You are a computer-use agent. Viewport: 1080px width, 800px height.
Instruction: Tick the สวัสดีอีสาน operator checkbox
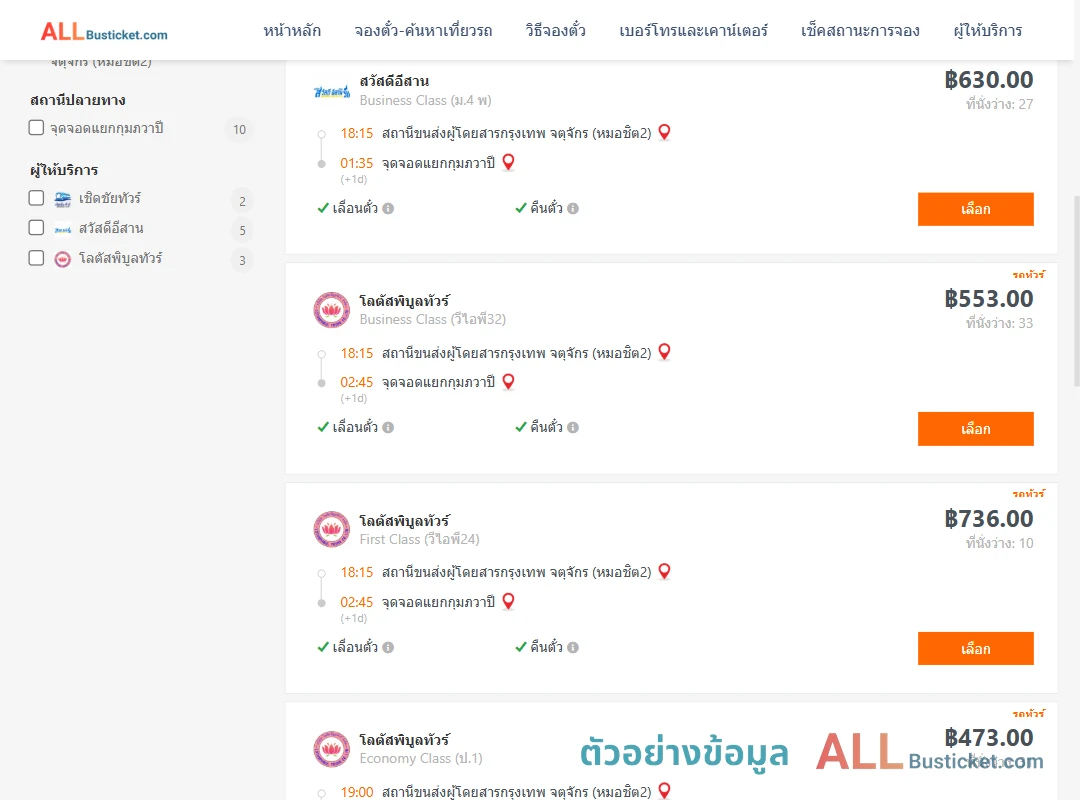(37, 227)
